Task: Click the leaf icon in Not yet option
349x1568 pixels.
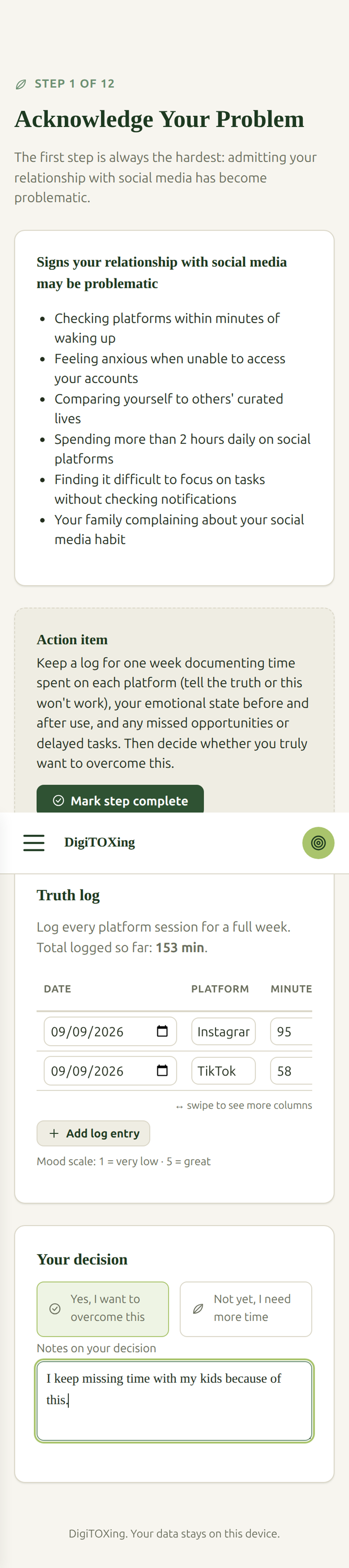Action: pos(198,1308)
